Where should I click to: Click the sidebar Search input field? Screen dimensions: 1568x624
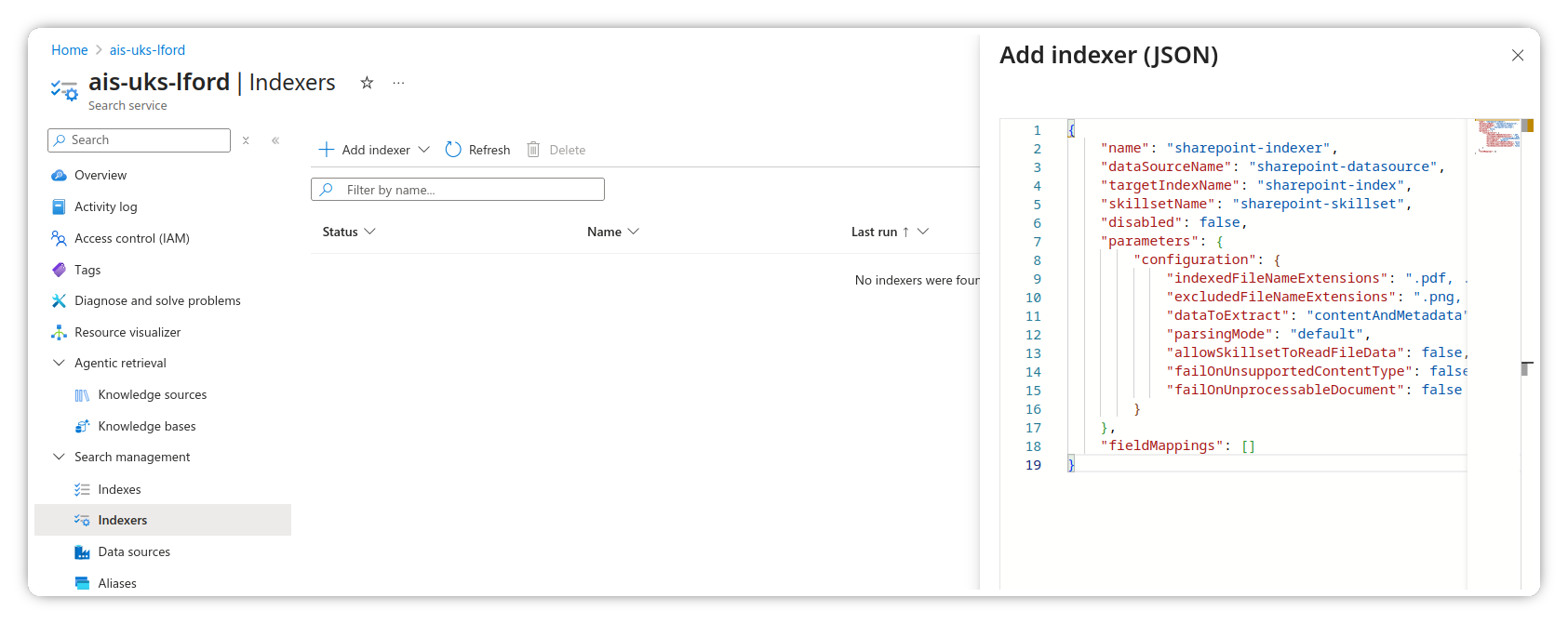[x=139, y=140]
